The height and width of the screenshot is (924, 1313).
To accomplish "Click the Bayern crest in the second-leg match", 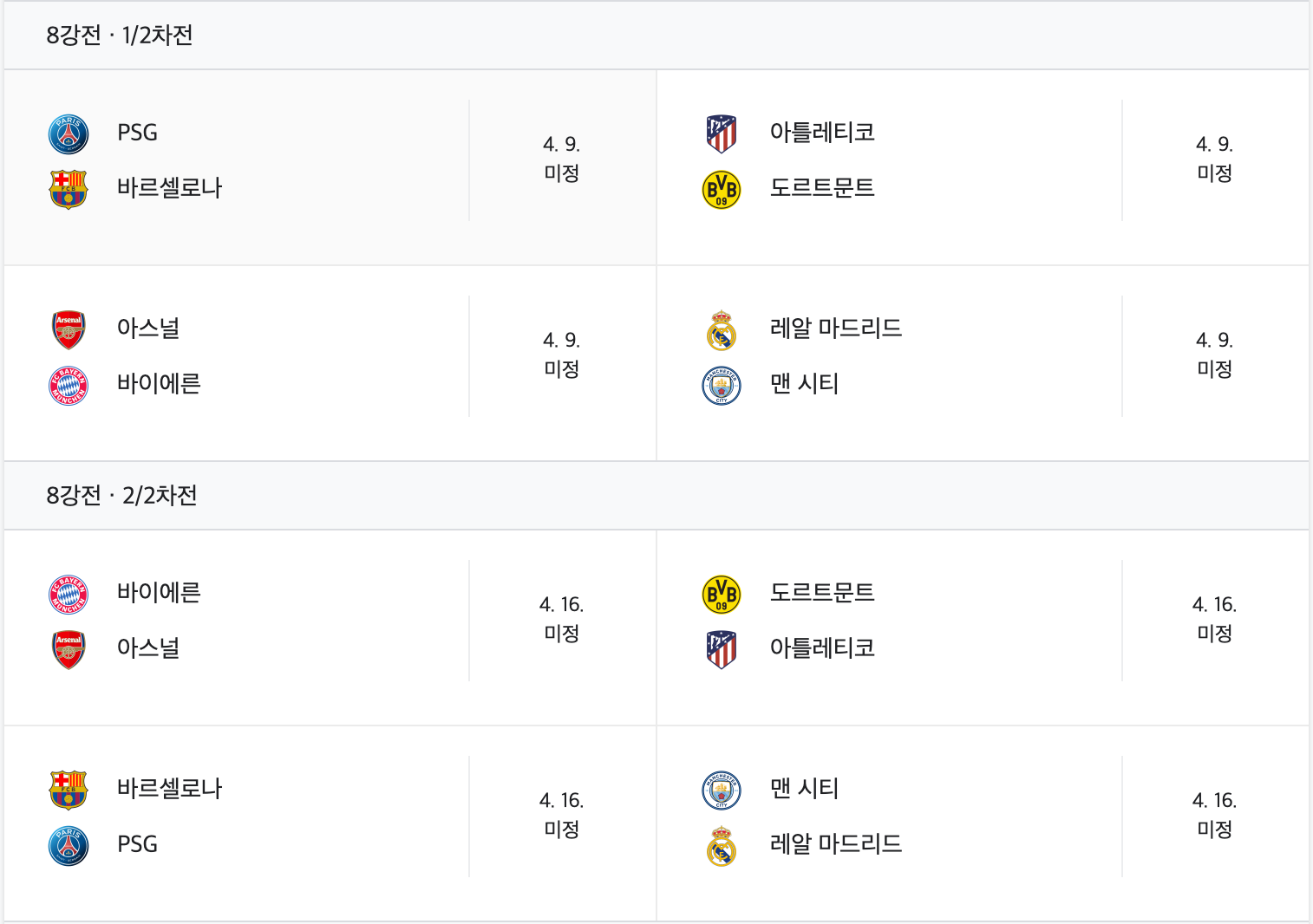I will click(x=69, y=595).
